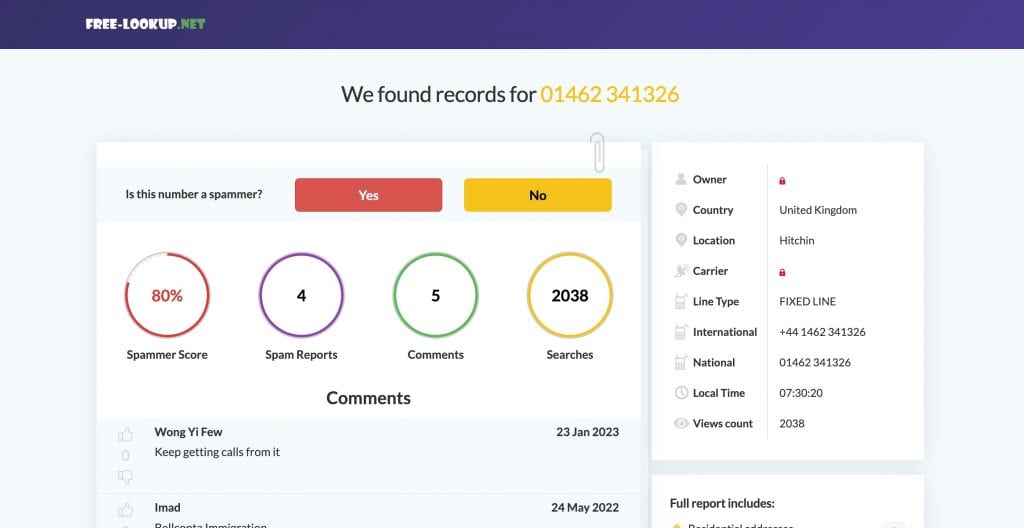Click the Line Type phone icon
This screenshot has width=1024, height=528.
click(680, 301)
